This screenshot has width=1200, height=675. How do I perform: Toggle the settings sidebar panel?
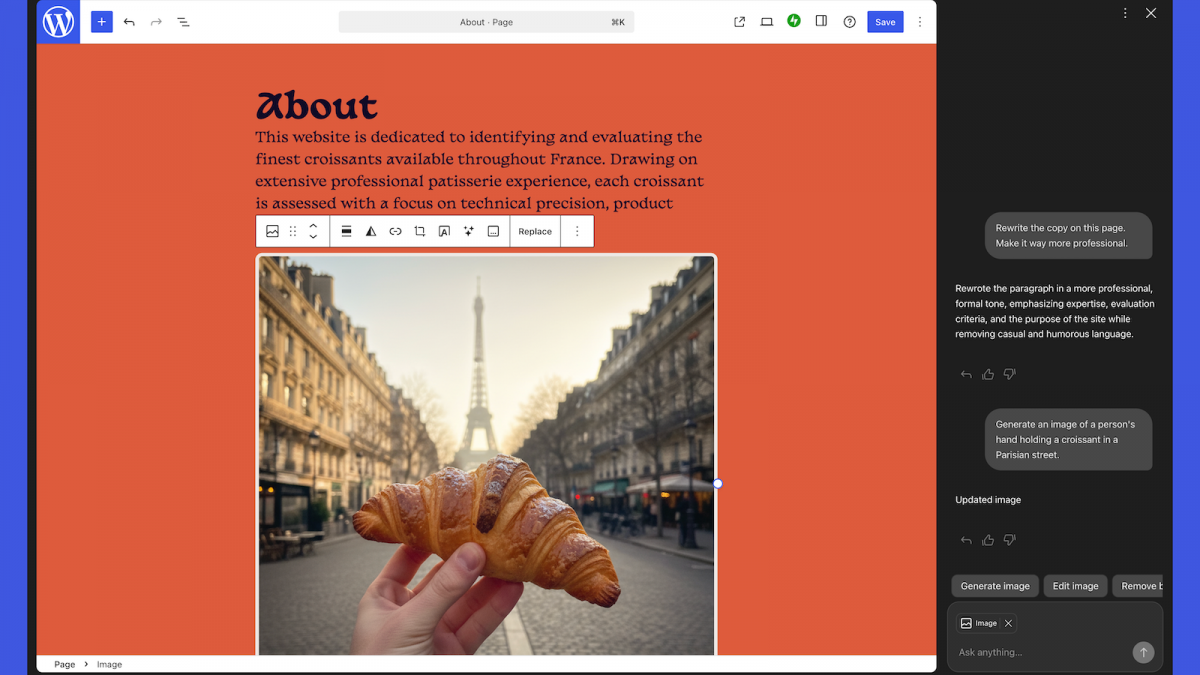tap(821, 22)
